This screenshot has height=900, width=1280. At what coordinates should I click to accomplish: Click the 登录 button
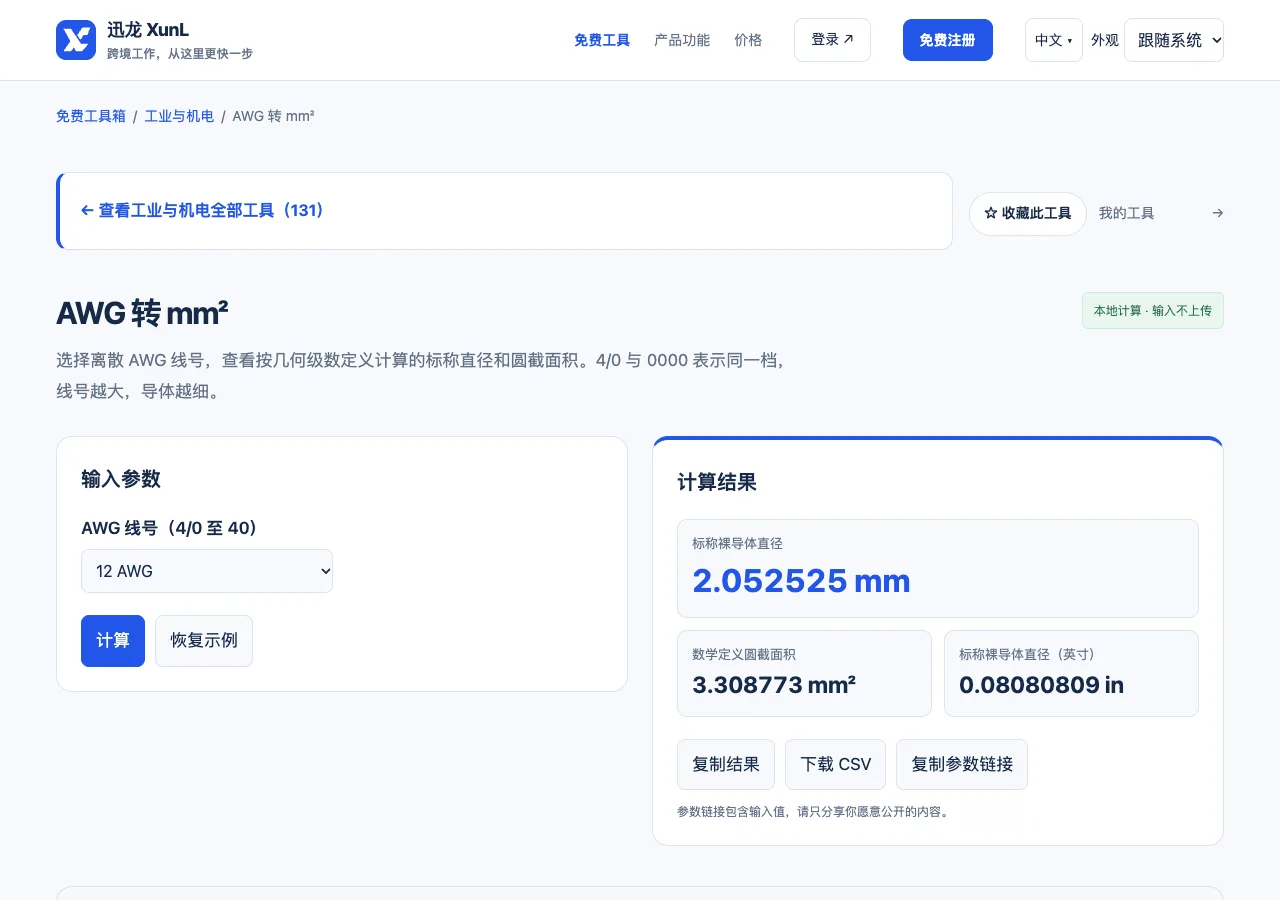[832, 40]
